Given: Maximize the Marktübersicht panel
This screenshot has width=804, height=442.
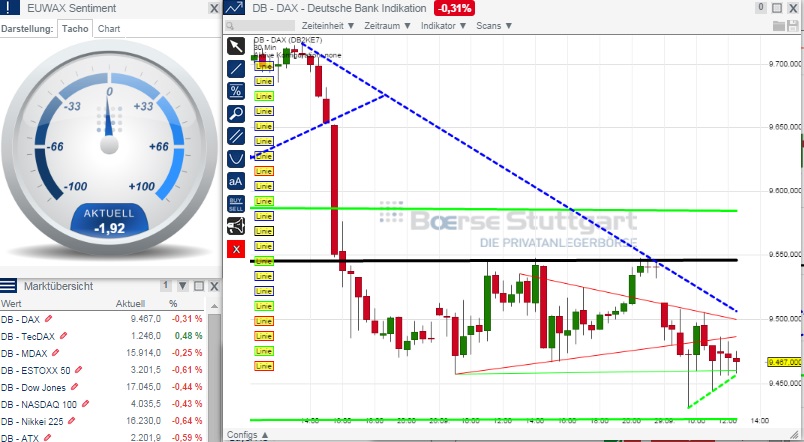Looking at the screenshot, I should coord(199,286).
